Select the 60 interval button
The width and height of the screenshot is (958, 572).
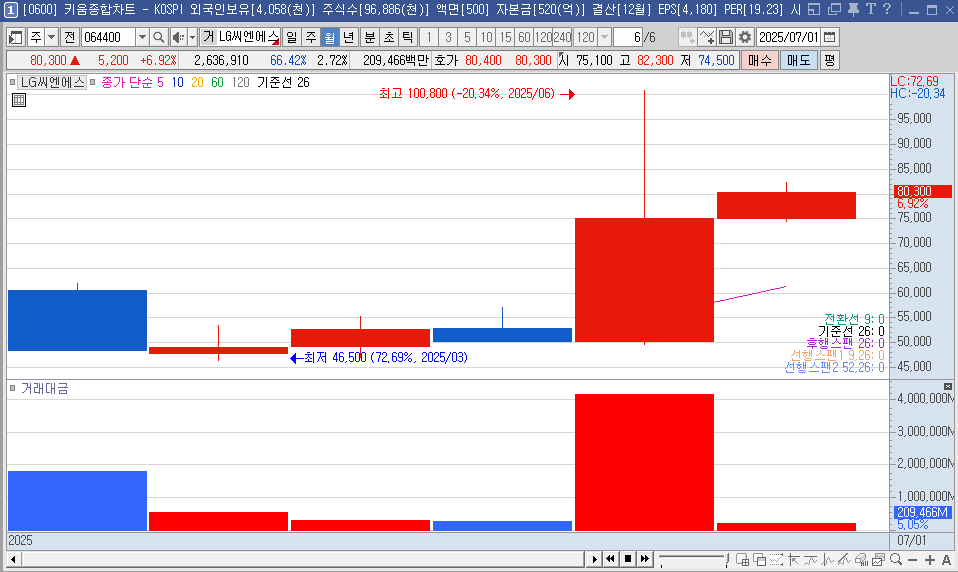524,37
